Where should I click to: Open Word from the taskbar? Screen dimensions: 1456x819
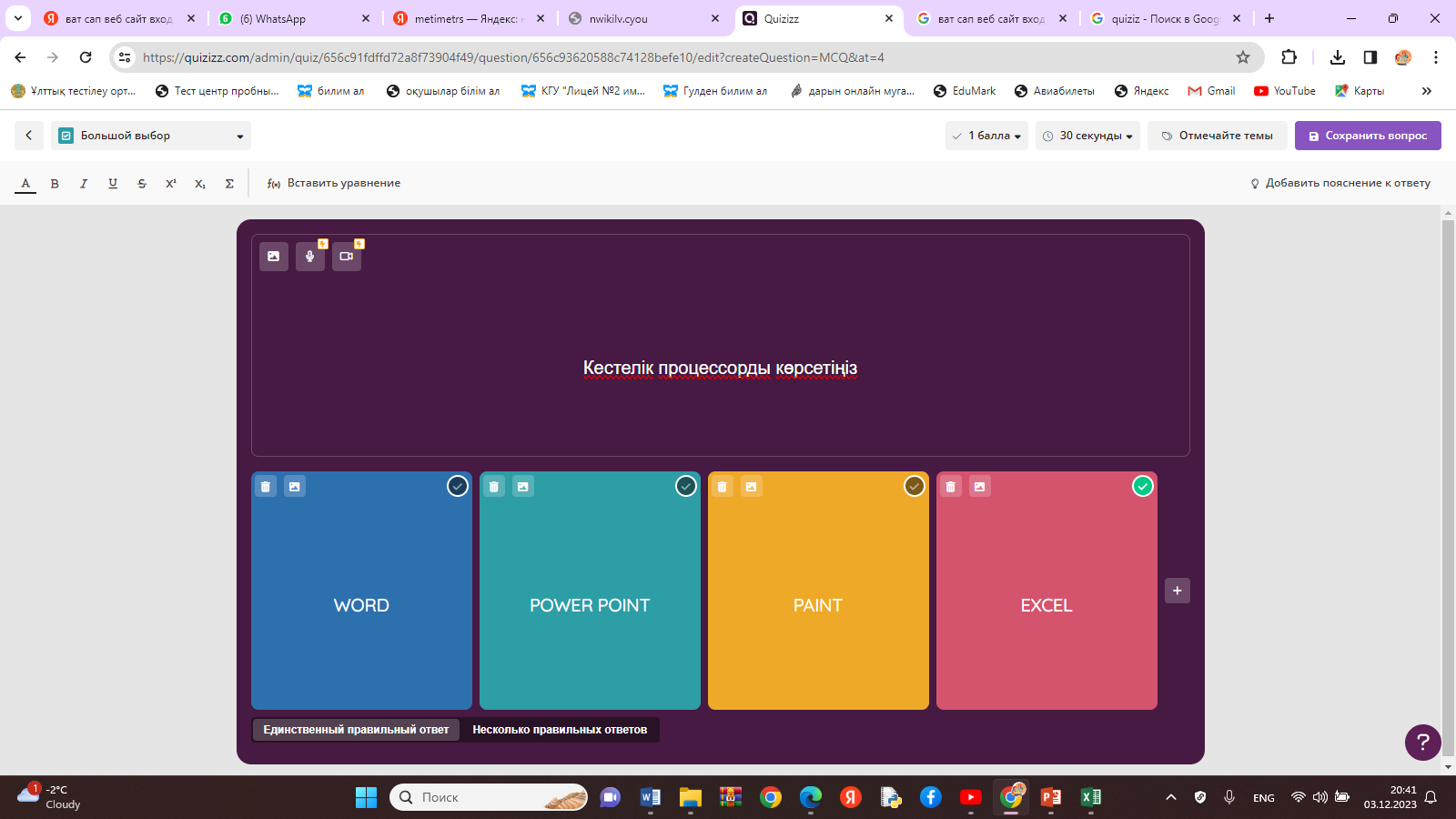650,797
